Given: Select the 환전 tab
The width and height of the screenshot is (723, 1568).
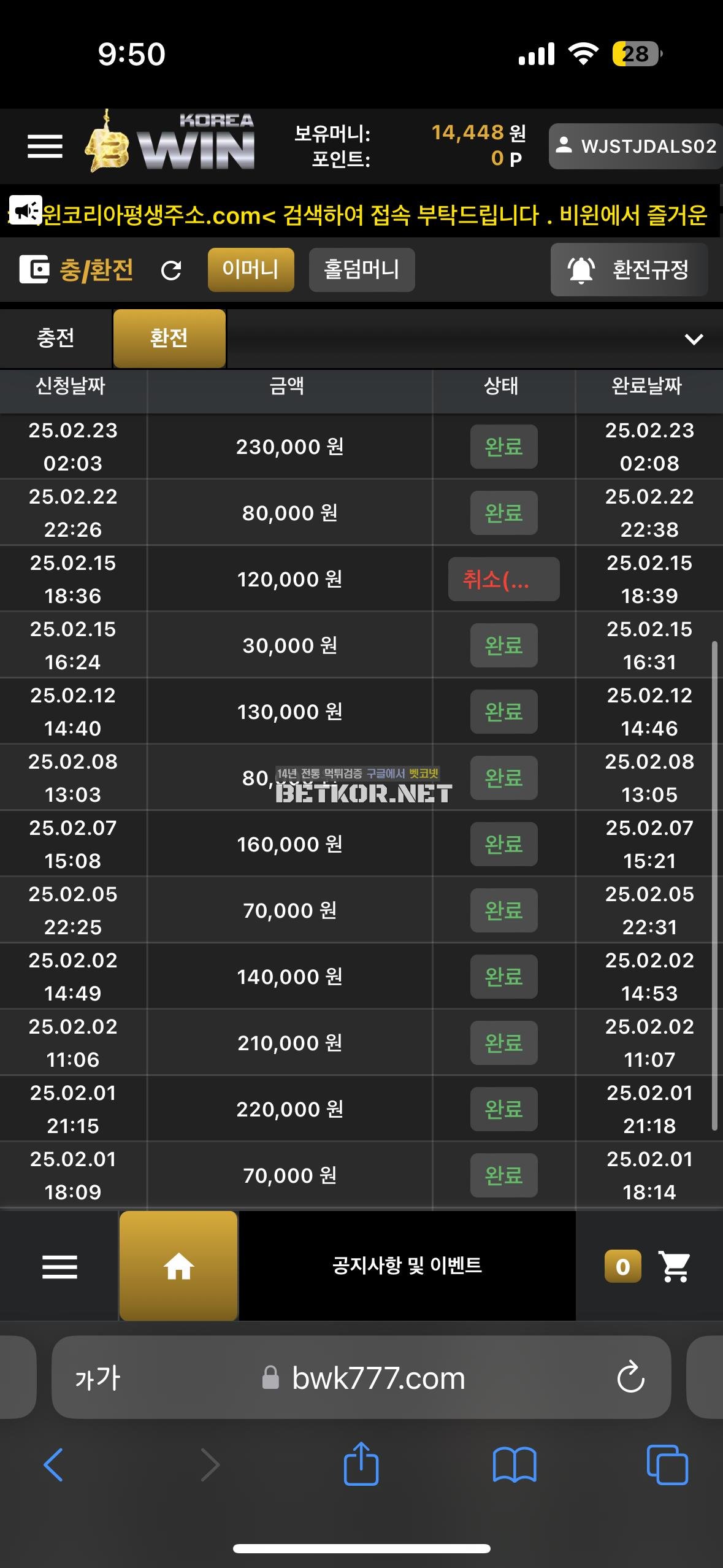Looking at the screenshot, I should click(x=169, y=338).
